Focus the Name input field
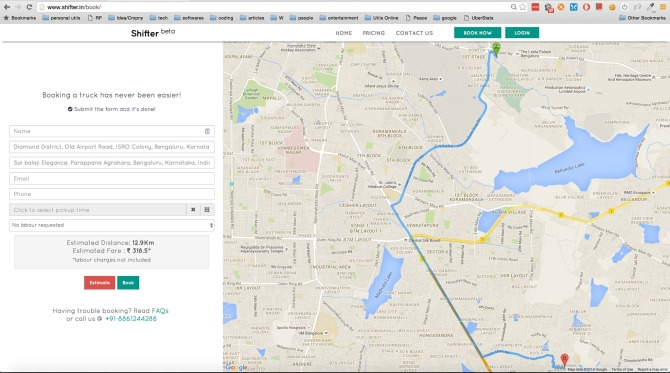The image size is (670, 373). click(112, 131)
